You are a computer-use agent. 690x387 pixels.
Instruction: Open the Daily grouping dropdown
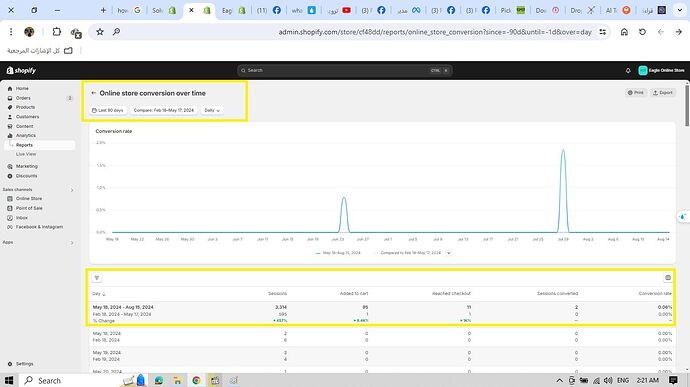(212, 111)
